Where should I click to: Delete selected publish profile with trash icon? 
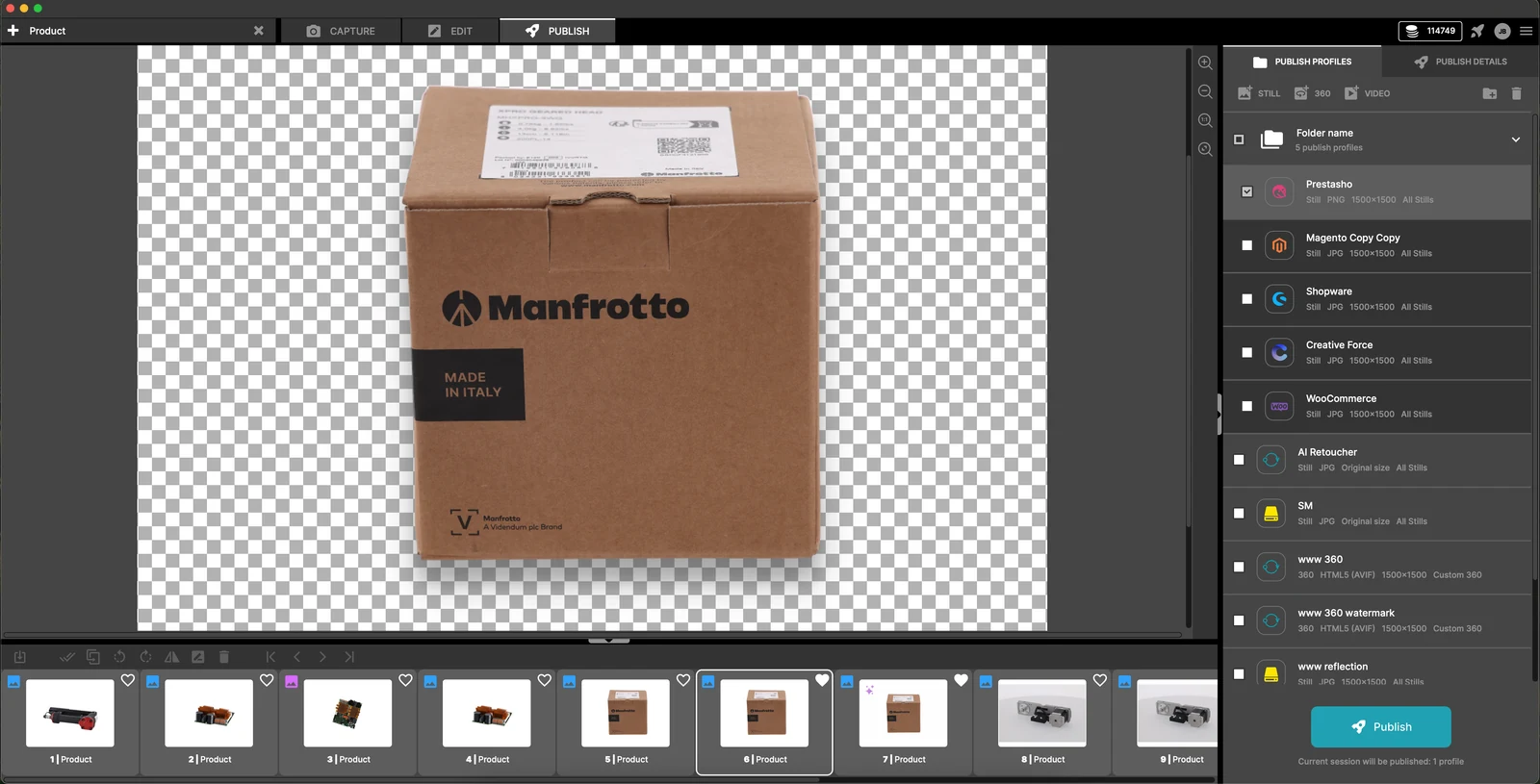point(1516,93)
